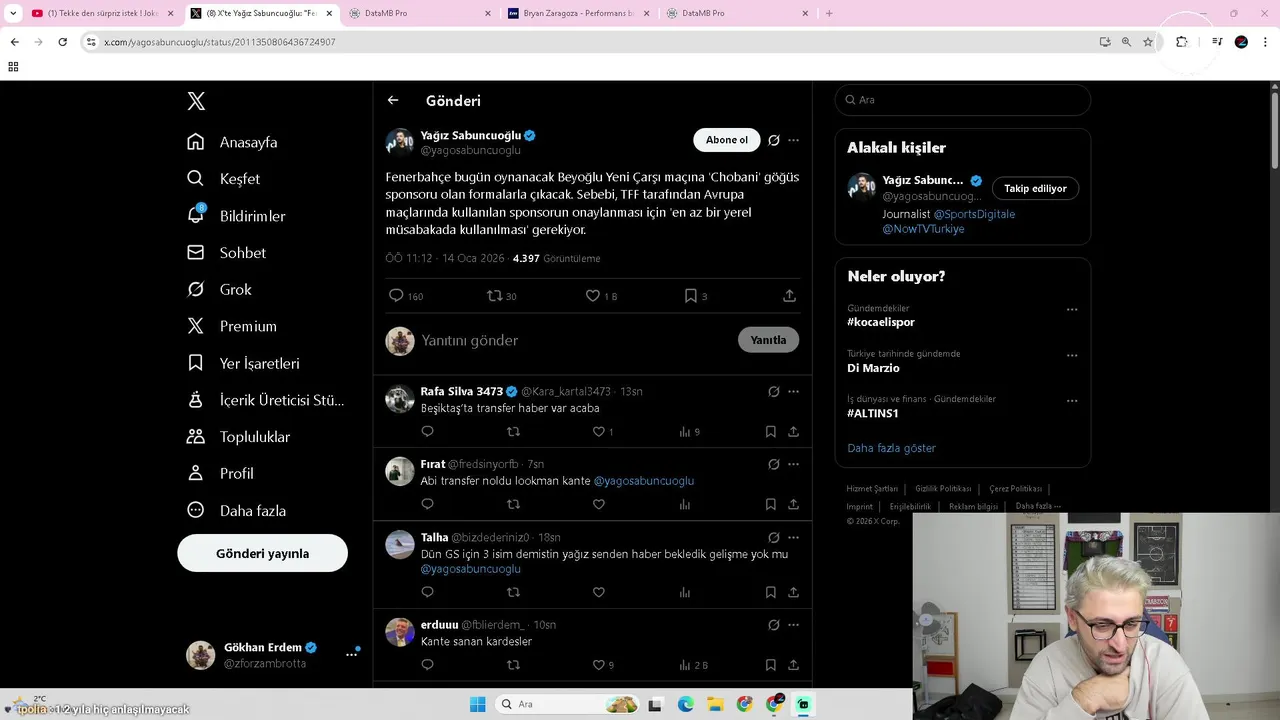View analytics of Rafa Silva 3473's reply
The width and height of the screenshot is (1280, 720).
(689, 432)
